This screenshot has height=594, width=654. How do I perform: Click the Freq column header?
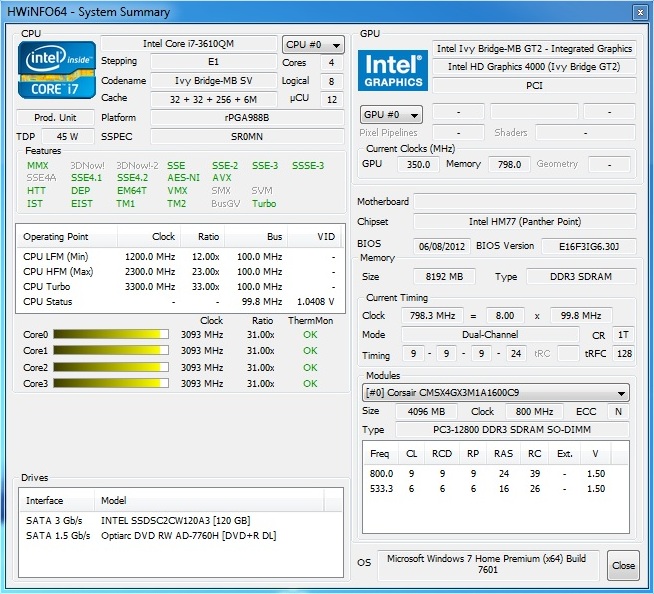click(380, 453)
